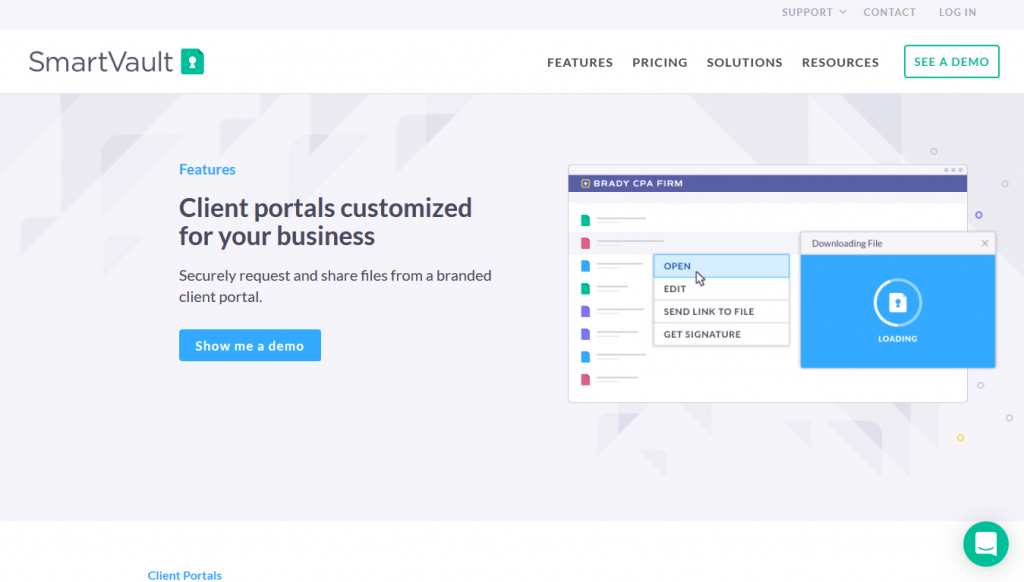Open the FEATURES navigation item
The width and height of the screenshot is (1024, 582).
tap(579, 62)
